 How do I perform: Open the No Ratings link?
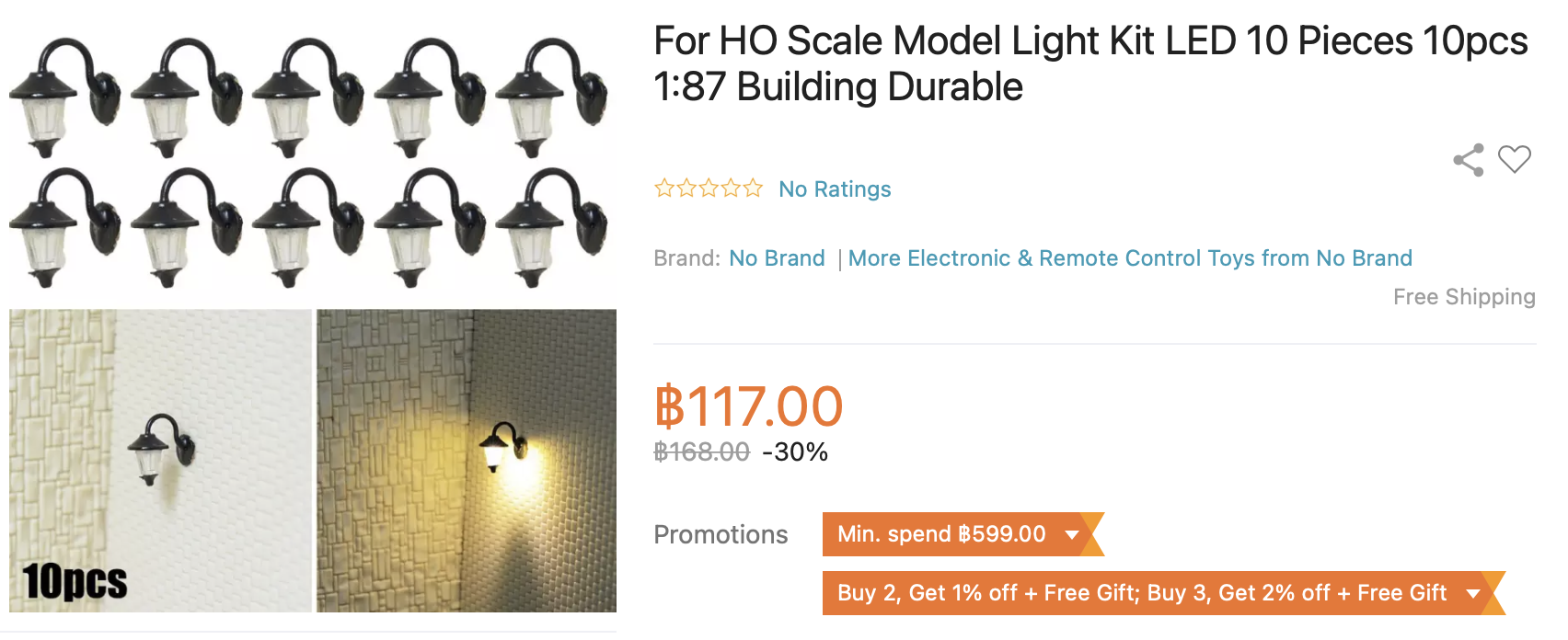coord(835,189)
